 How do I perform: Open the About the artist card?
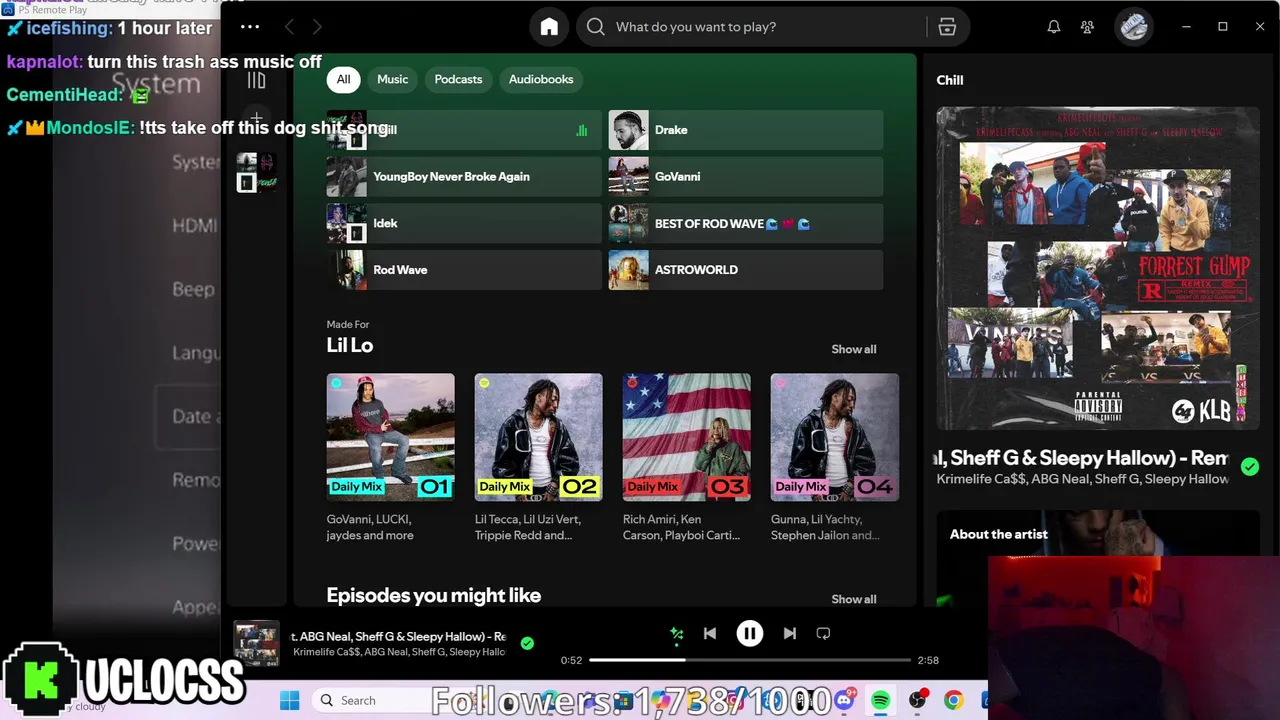click(x=1098, y=560)
